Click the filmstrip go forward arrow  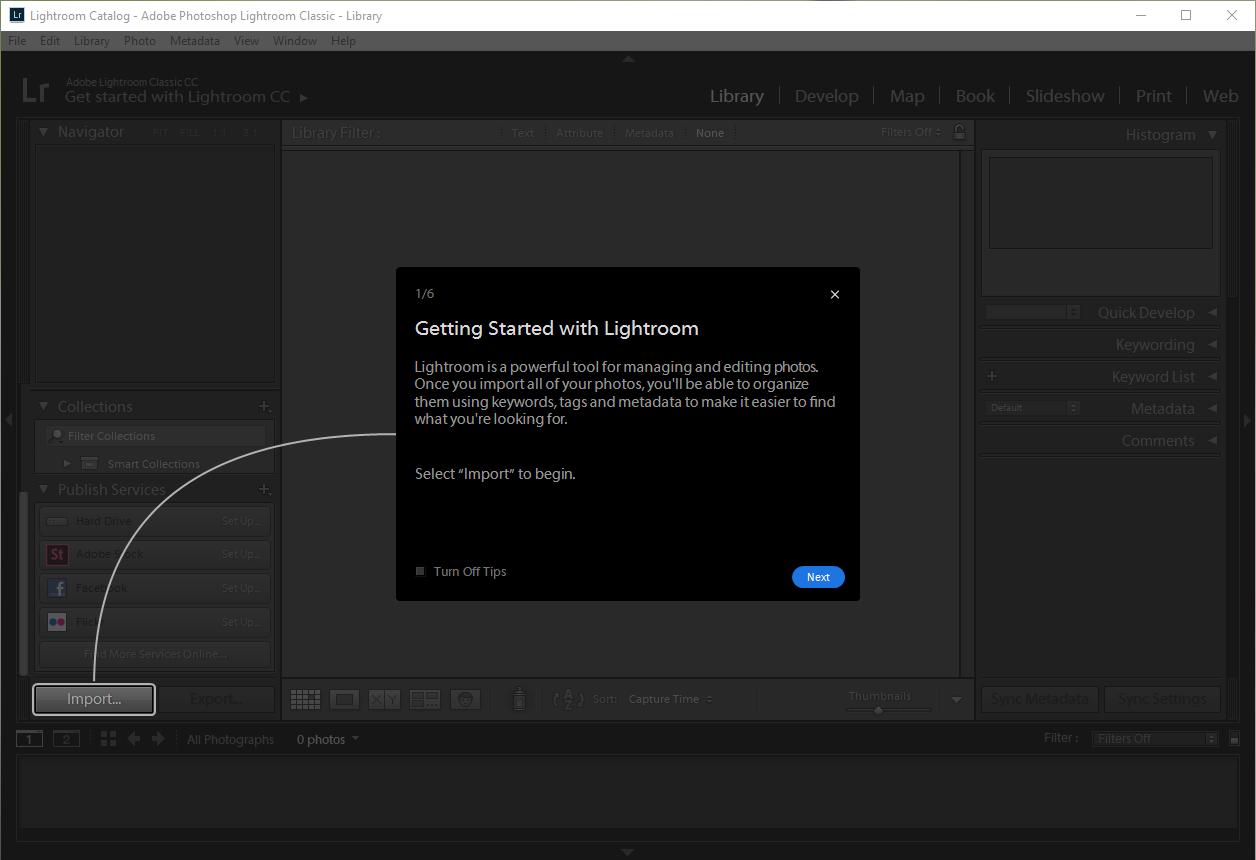point(157,739)
